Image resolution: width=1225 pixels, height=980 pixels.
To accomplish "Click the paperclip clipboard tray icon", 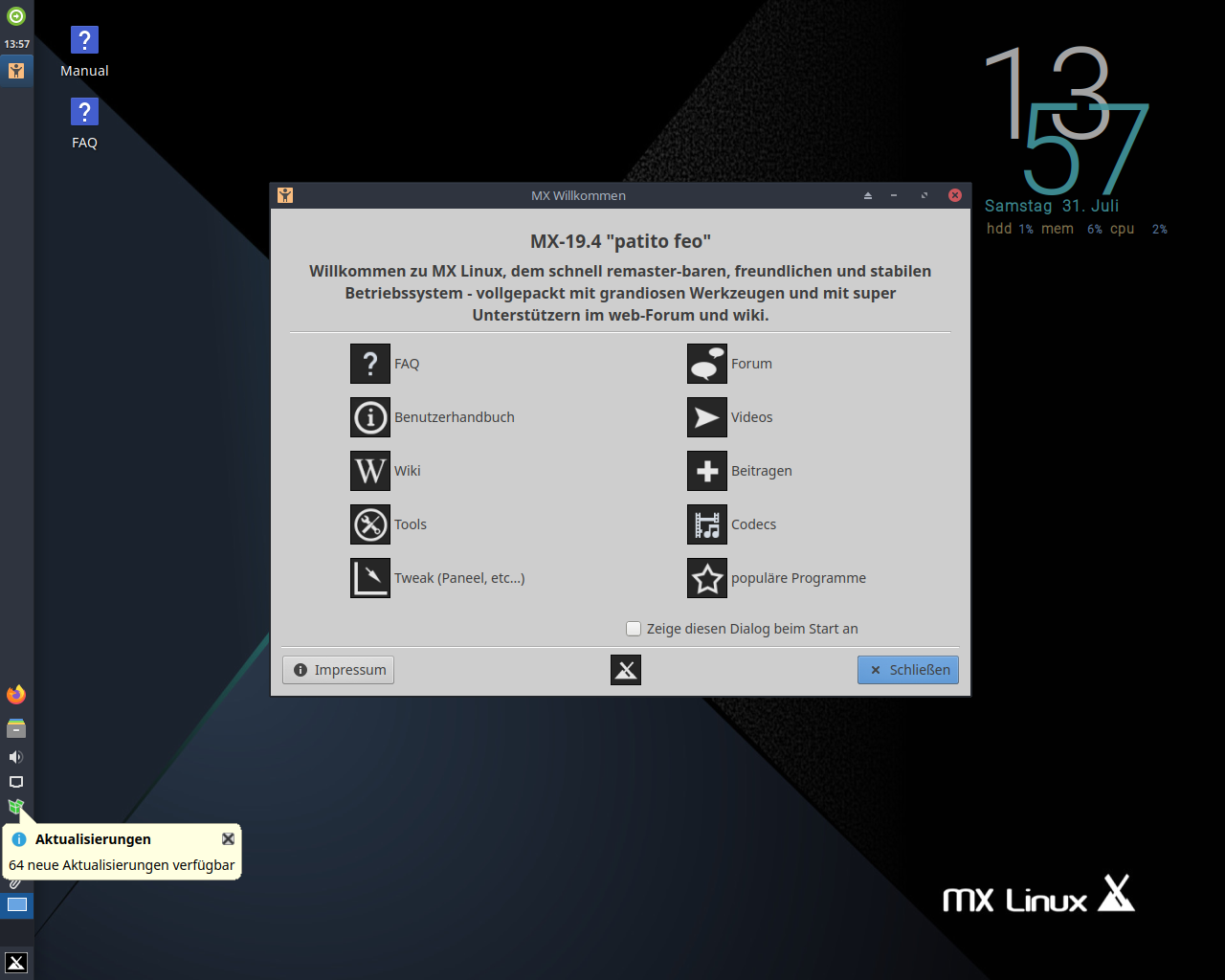I will [14, 883].
